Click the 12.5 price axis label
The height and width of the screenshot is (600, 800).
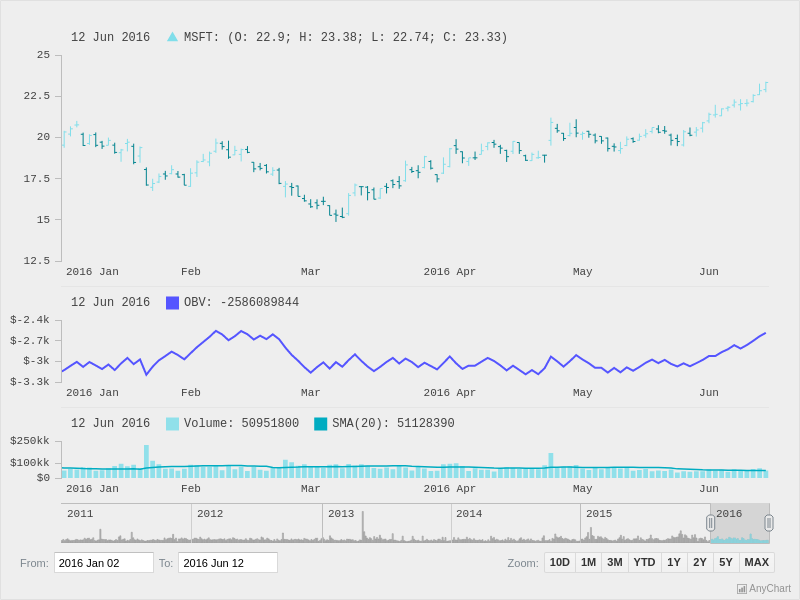[x=37, y=261]
